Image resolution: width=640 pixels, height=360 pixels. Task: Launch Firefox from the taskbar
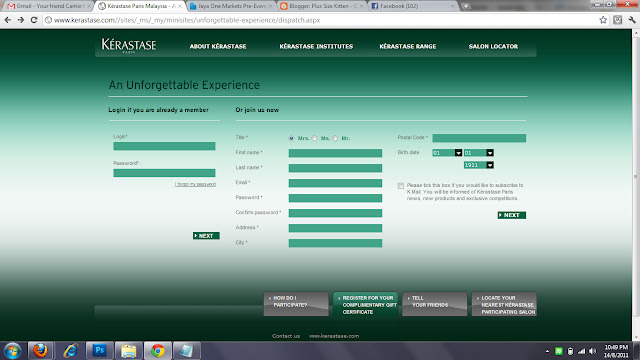coord(40,351)
